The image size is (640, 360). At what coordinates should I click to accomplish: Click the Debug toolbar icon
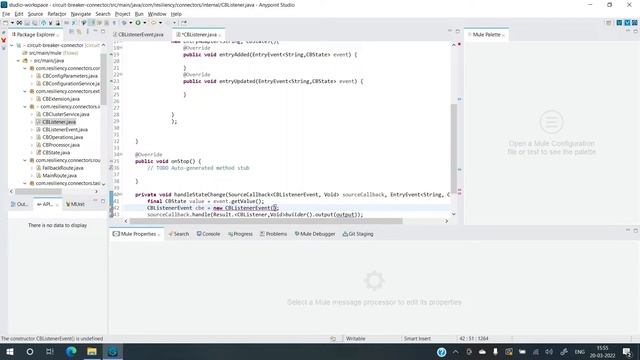(x=124, y=23)
